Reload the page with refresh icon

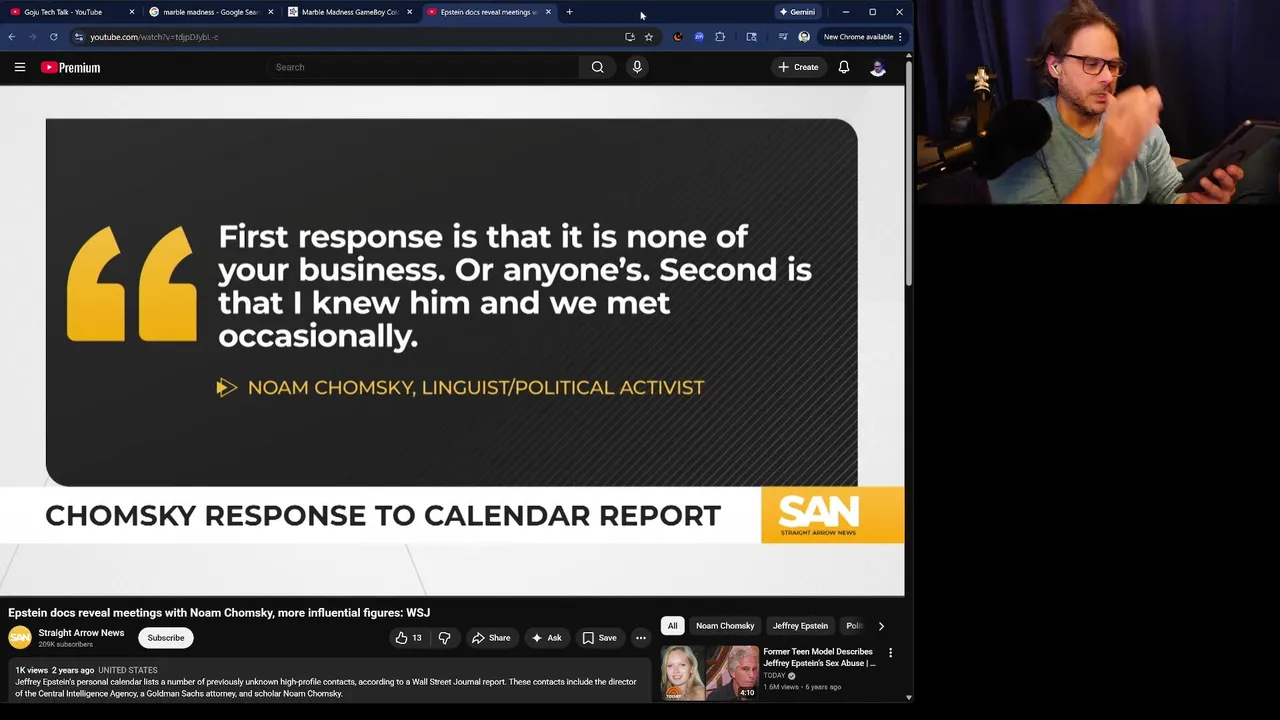[x=53, y=37]
